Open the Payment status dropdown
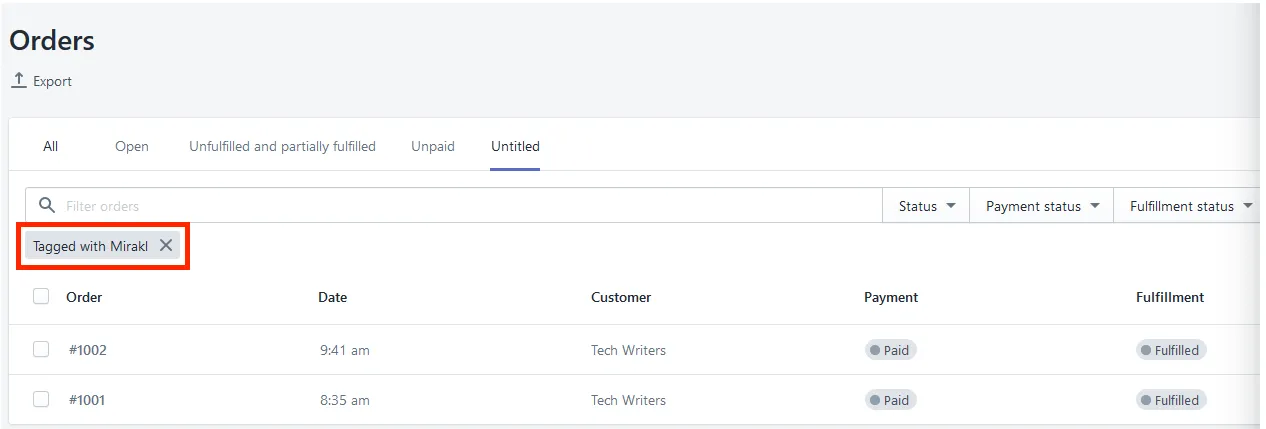1266x429 pixels. (1042, 206)
